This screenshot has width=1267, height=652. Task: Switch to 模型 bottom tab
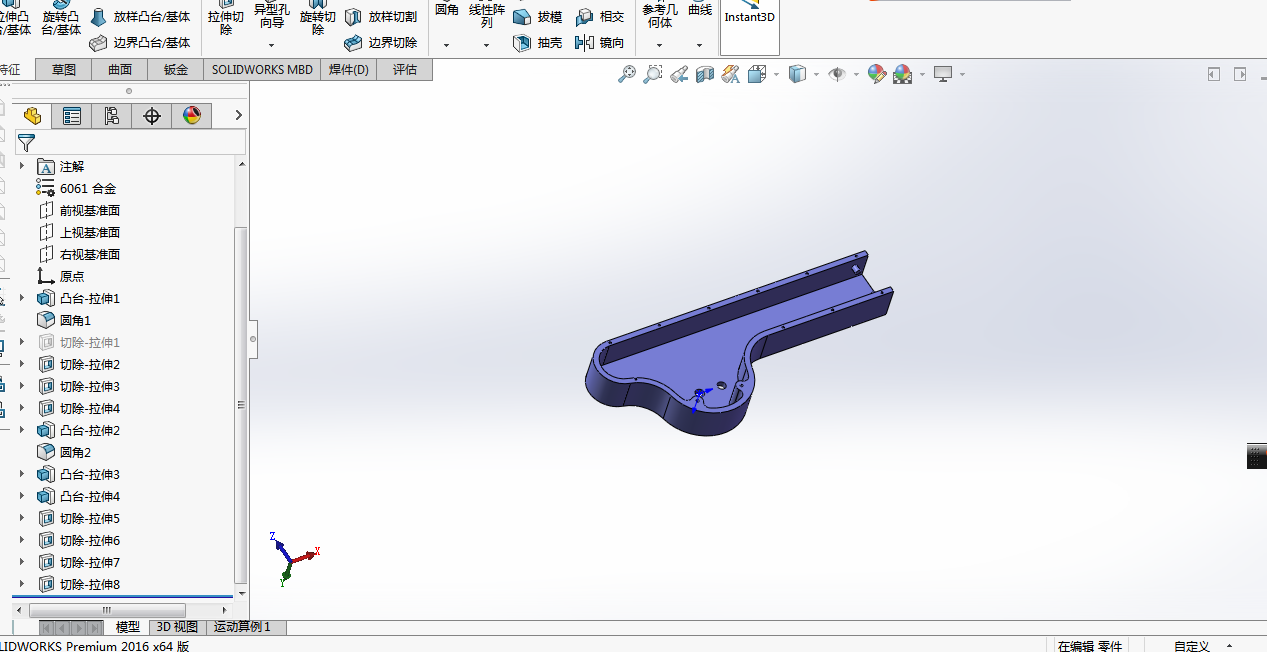pyautogui.click(x=128, y=627)
